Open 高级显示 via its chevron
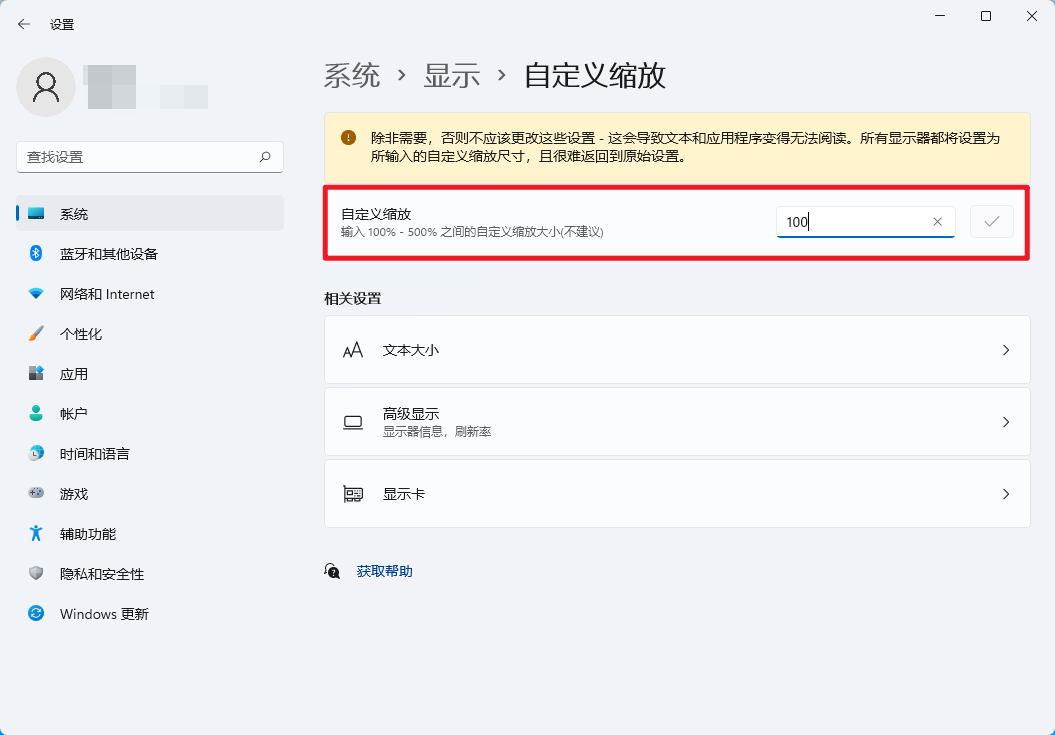Screen dimensions: 1055x735 (x=1006, y=421)
